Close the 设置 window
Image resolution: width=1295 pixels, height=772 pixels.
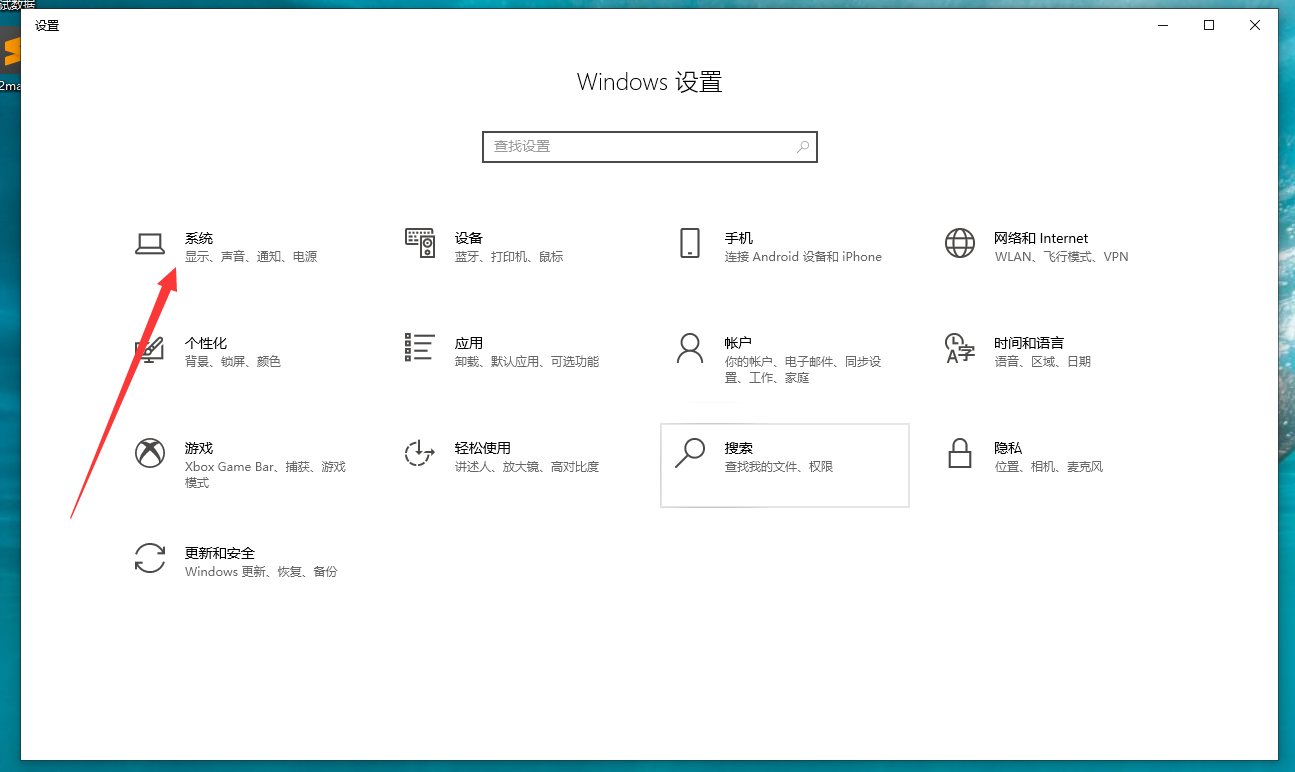click(1255, 26)
